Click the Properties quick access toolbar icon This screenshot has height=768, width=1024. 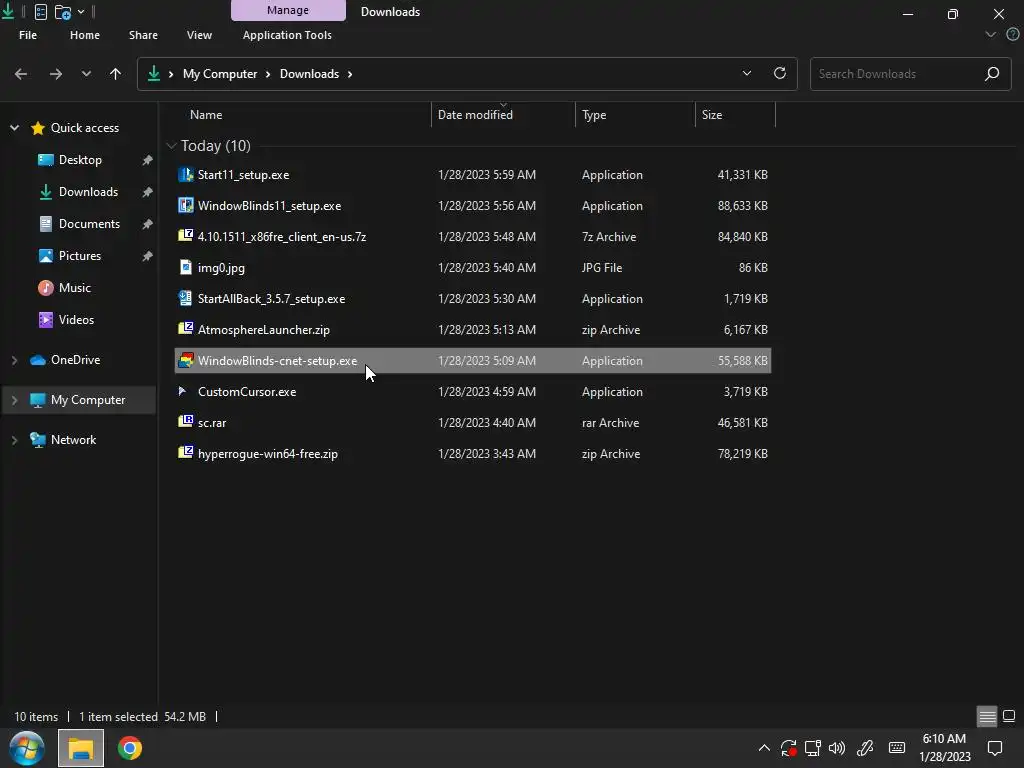point(40,12)
